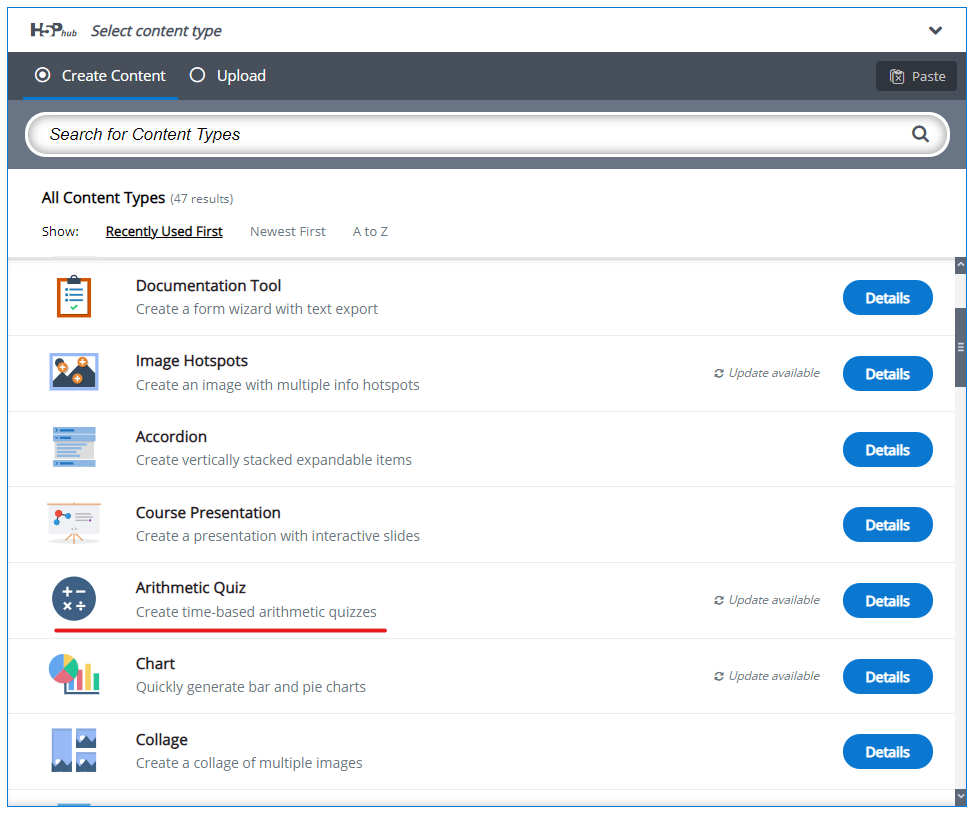Click the Collage content type icon
The image size is (975, 814).
pyautogui.click(x=73, y=750)
